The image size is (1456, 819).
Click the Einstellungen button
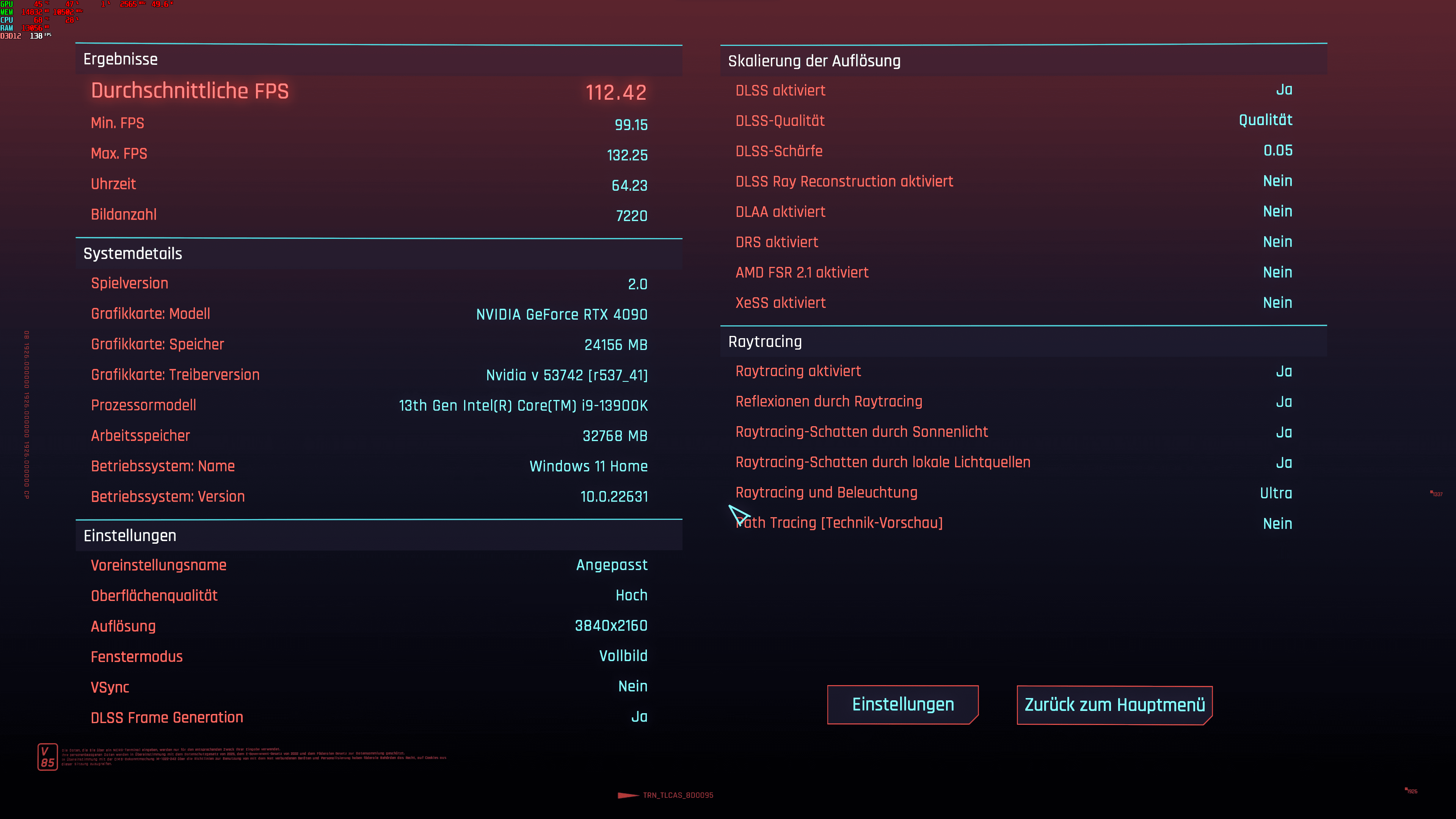click(x=903, y=704)
